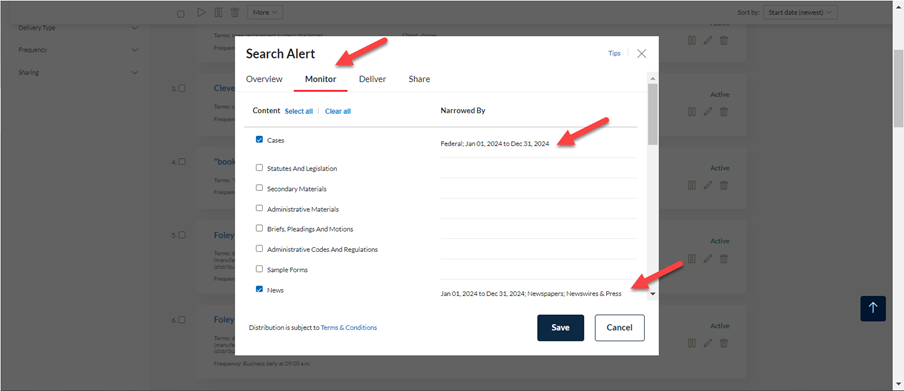The height and width of the screenshot is (391, 904).
Task: Switch to the Overview tab
Action: tap(264, 79)
